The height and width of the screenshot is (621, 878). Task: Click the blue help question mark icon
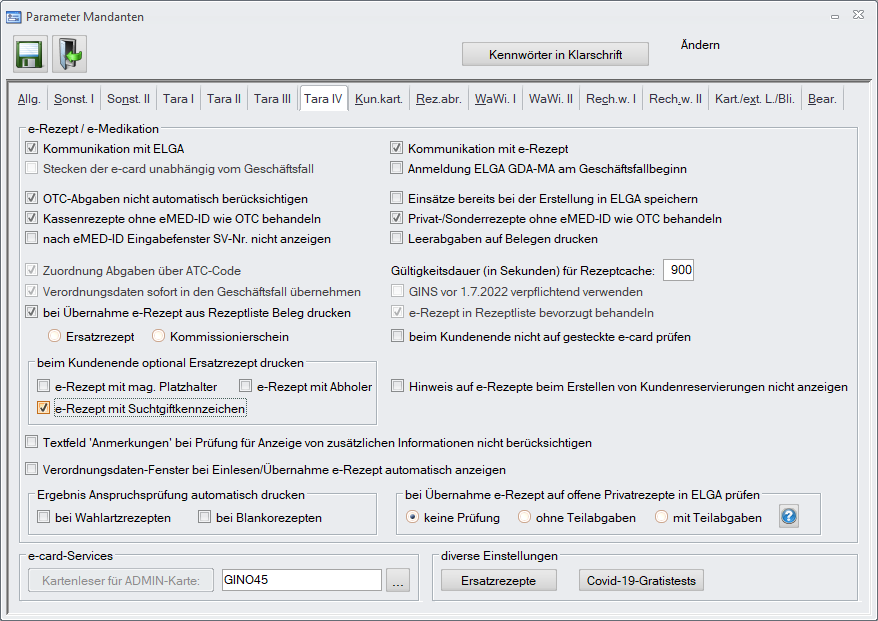pos(789,517)
